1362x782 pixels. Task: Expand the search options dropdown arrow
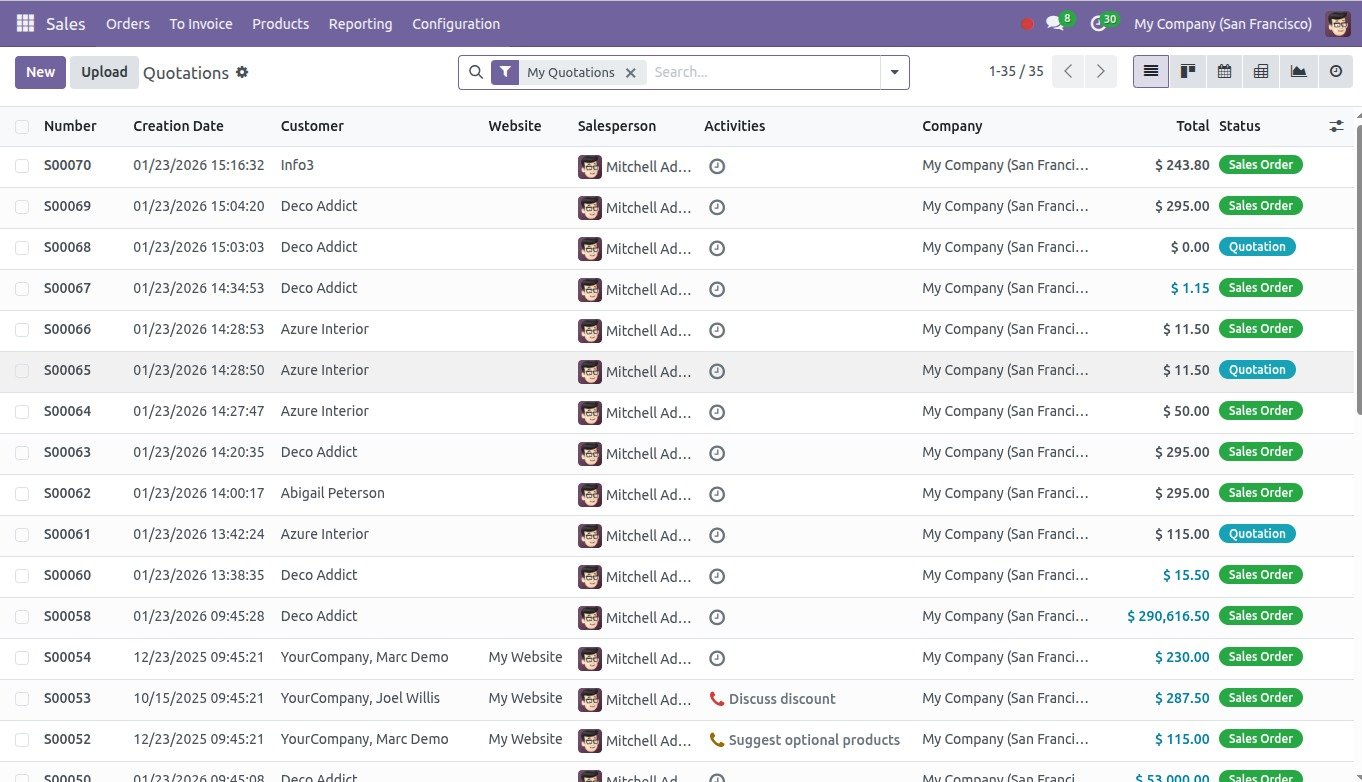pyautogui.click(x=894, y=72)
